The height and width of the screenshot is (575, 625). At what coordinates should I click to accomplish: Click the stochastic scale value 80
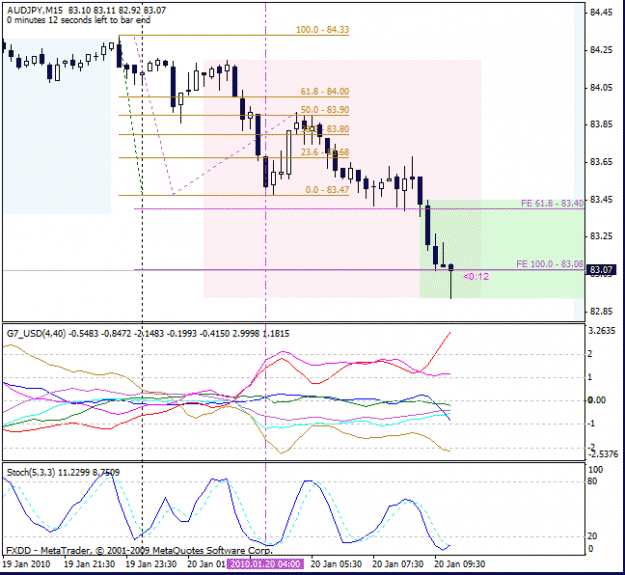[x=593, y=482]
